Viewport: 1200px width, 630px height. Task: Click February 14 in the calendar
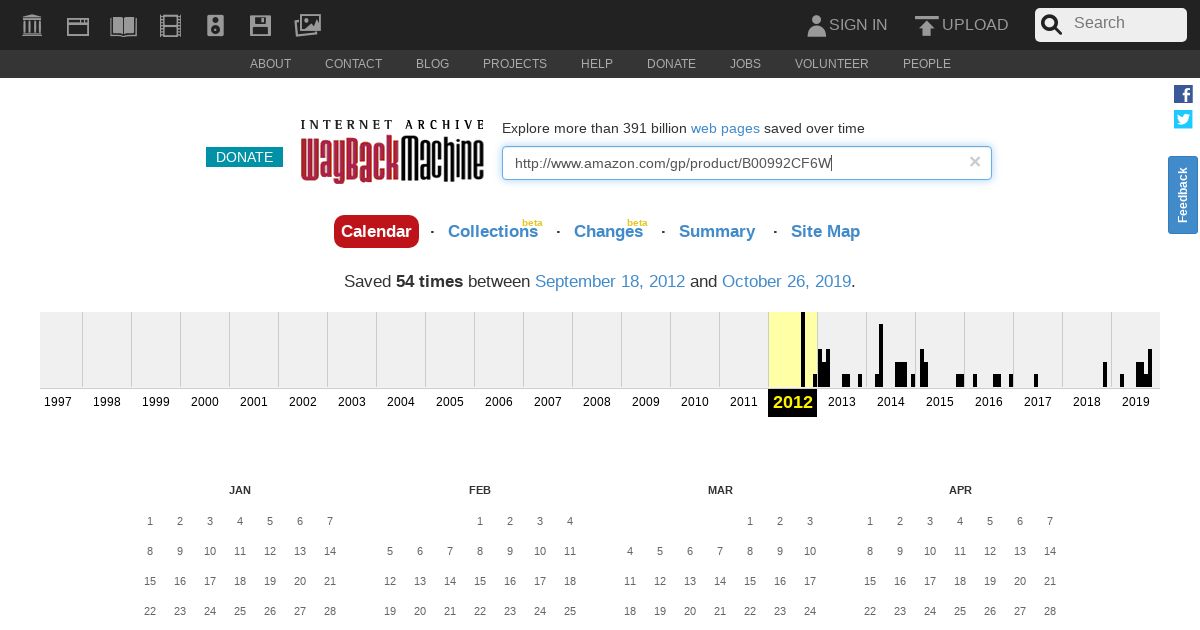coord(450,581)
